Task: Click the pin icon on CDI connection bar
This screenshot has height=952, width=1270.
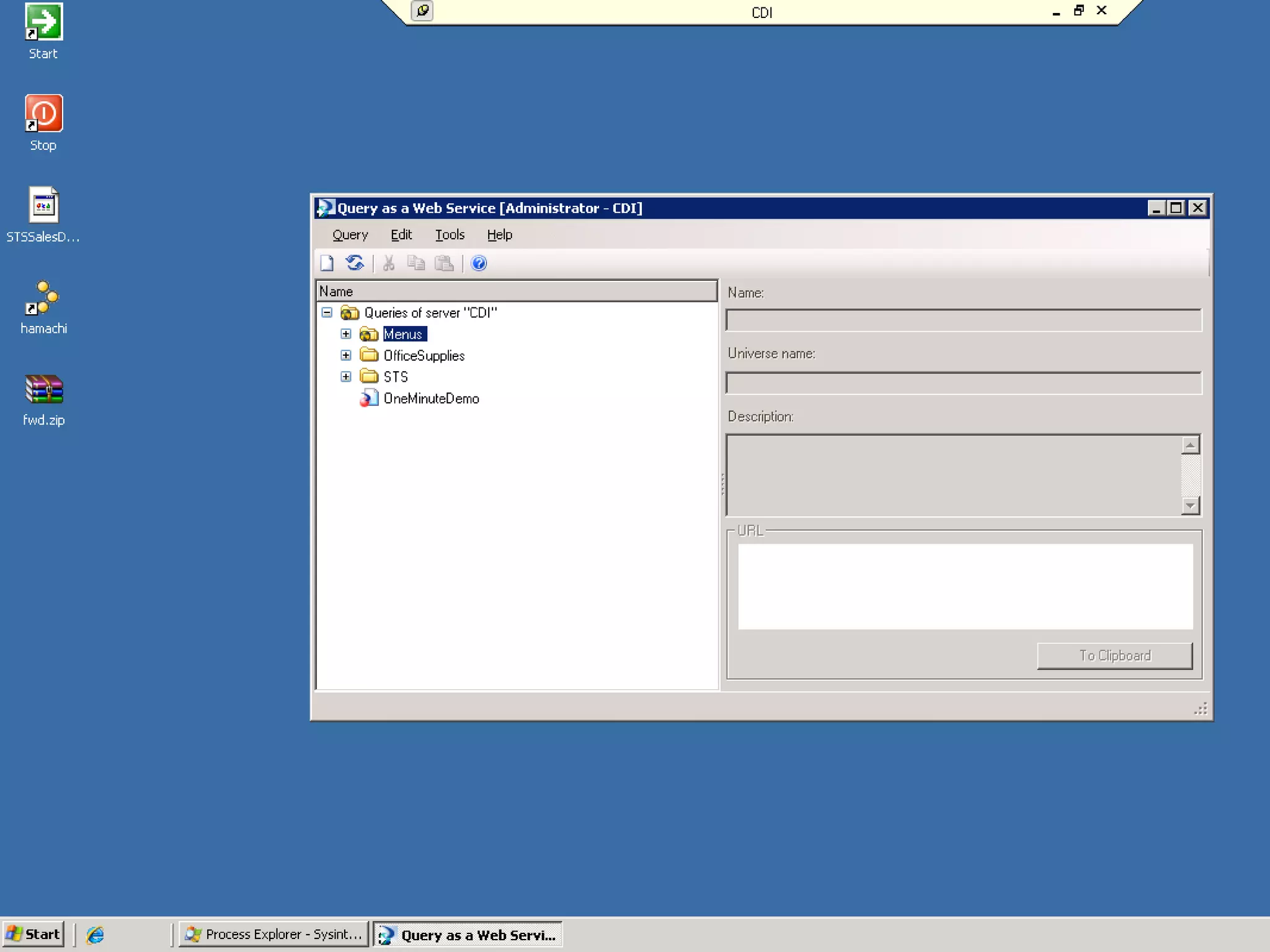Action: [422, 11]
